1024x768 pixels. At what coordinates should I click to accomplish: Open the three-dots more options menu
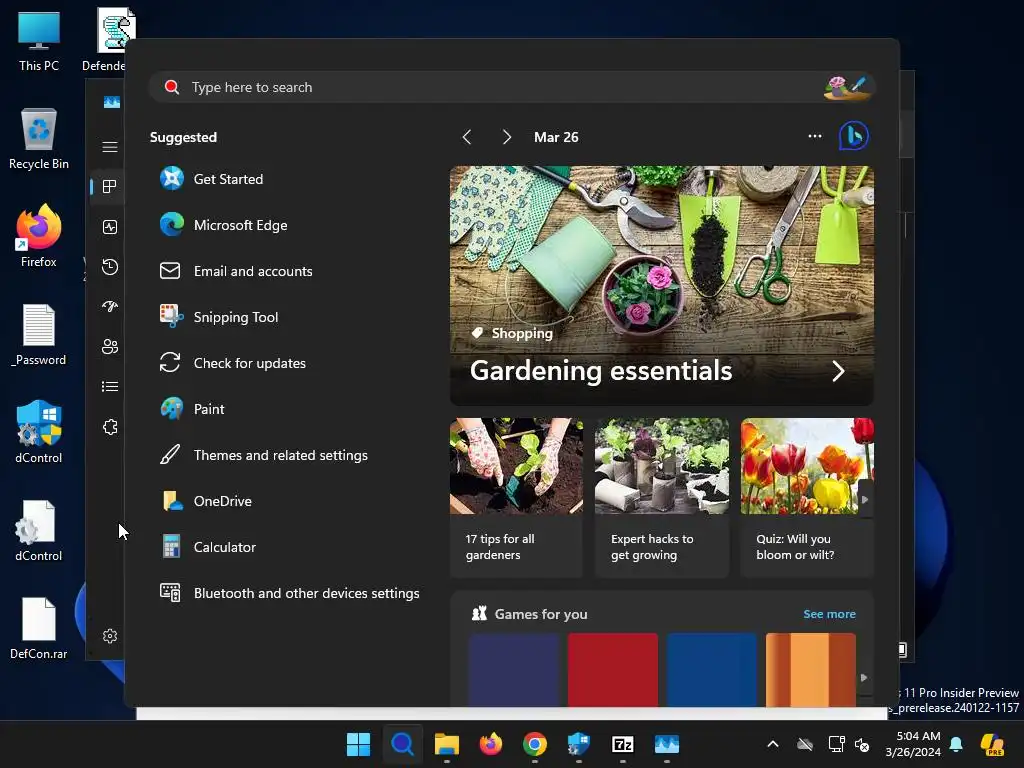(814, 136)
